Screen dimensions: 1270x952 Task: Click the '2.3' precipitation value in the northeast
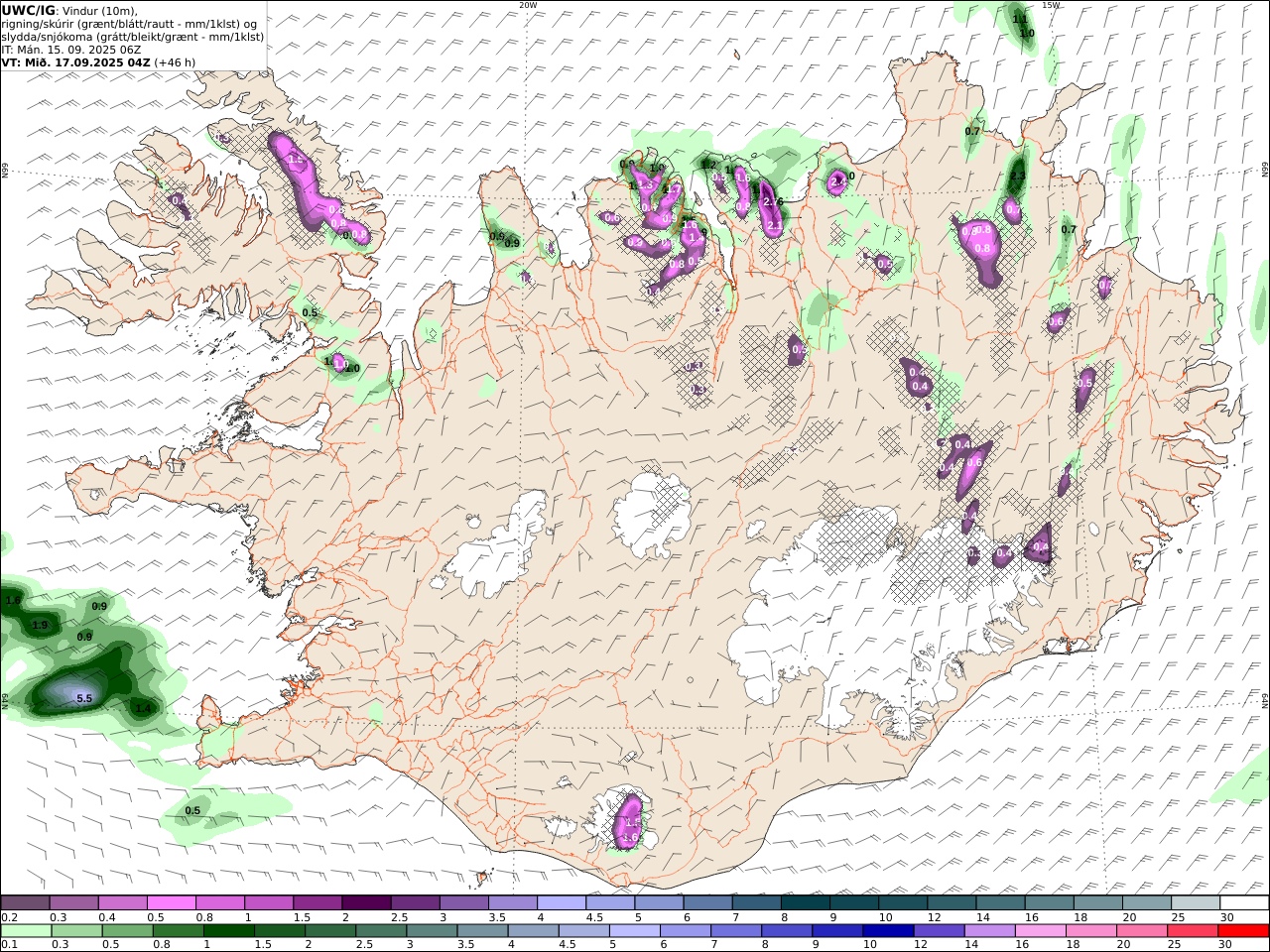click(1017, 177)
